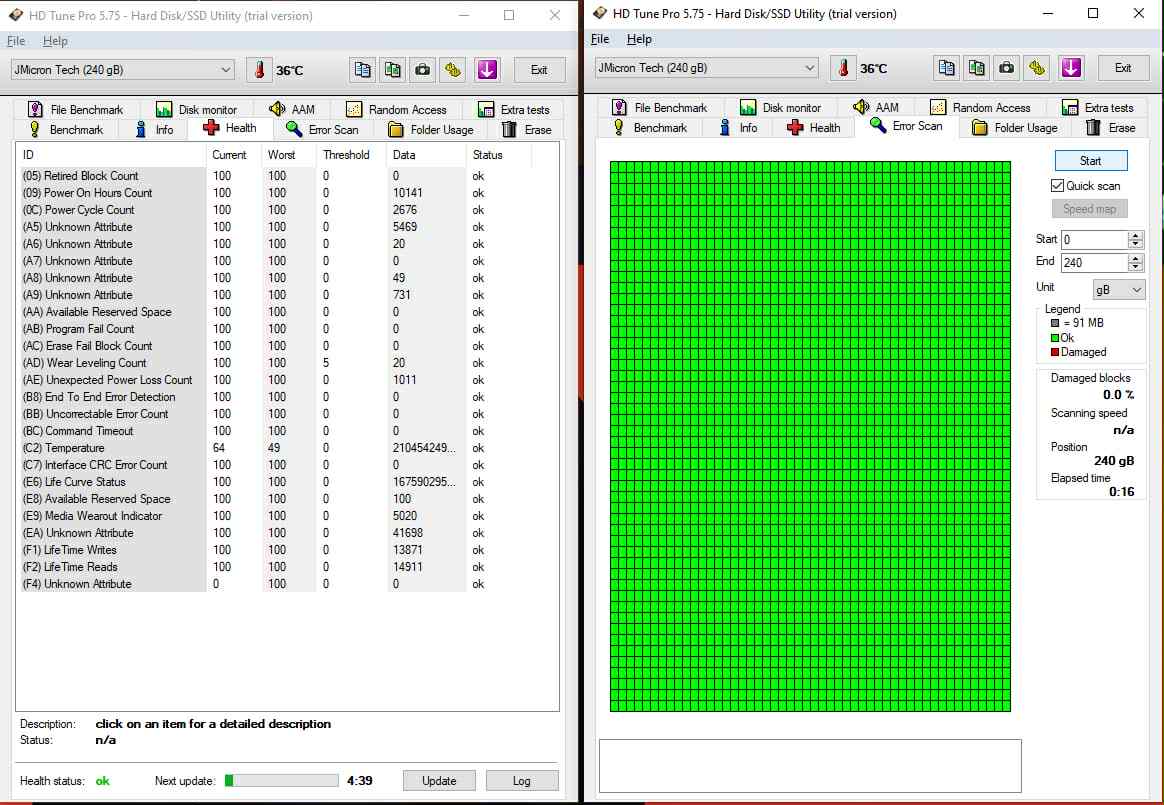
Task: Open Folder Usage tab in Health window
Action: (x=431, y=129)
